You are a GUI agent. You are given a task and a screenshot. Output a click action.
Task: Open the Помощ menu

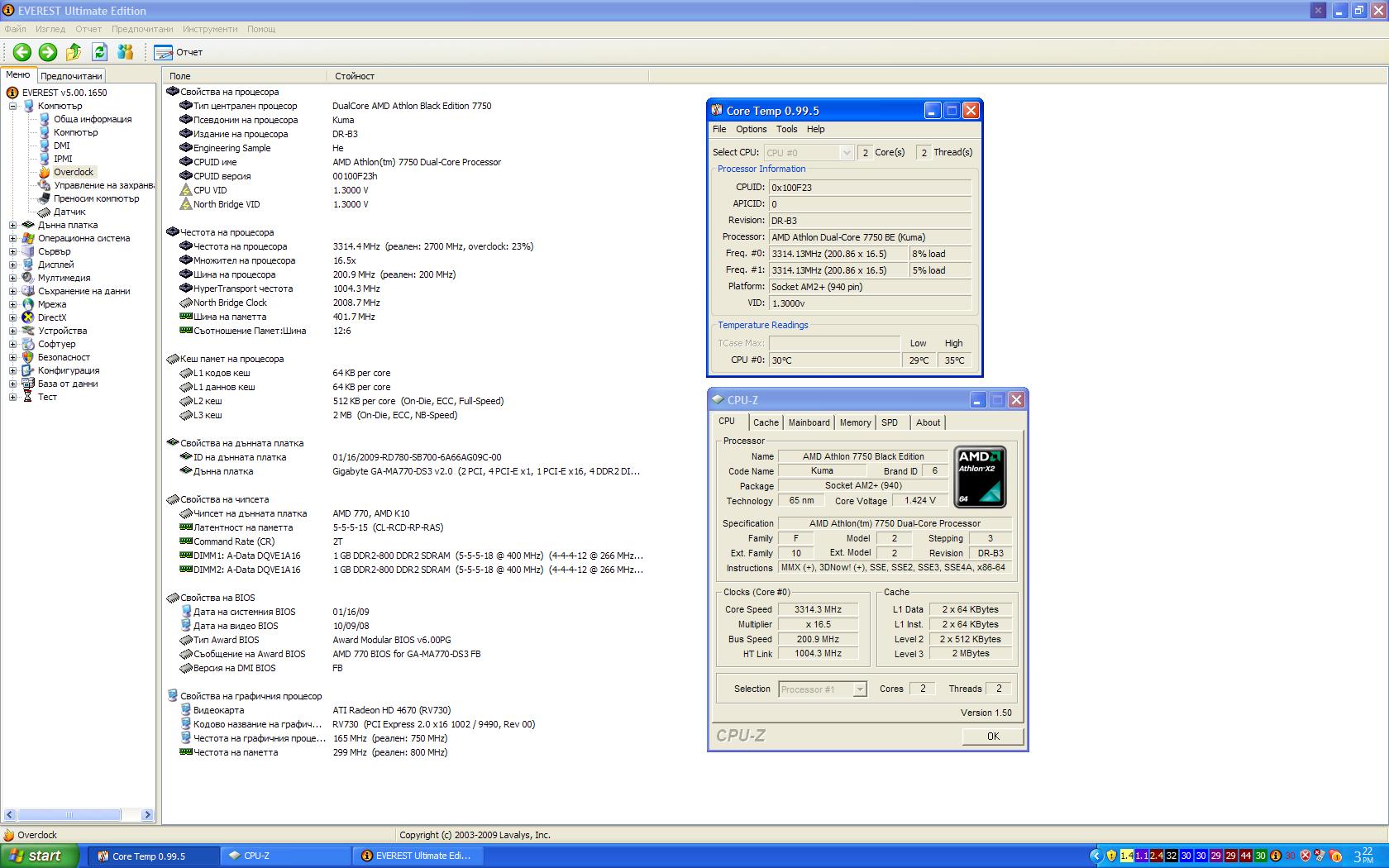click(261, 29)
